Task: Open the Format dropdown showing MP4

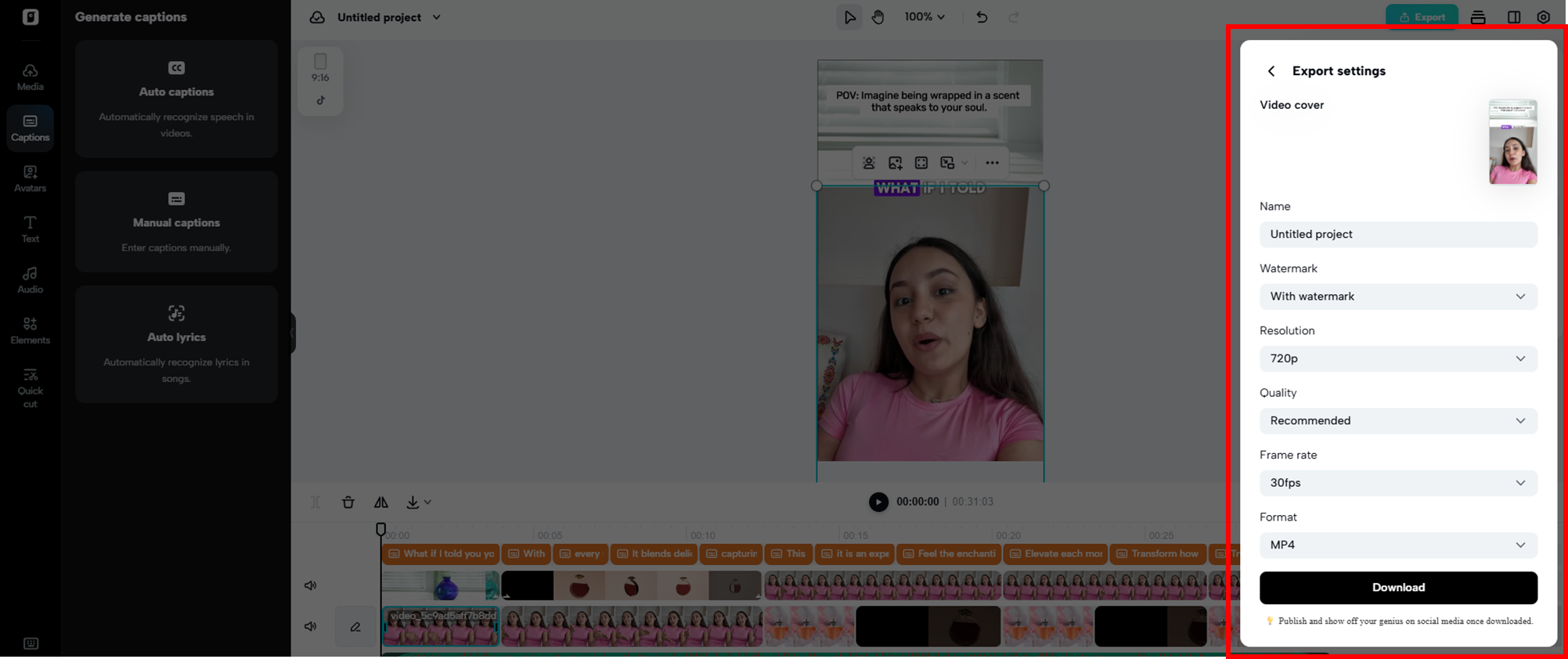Action: click(1398, 545)
